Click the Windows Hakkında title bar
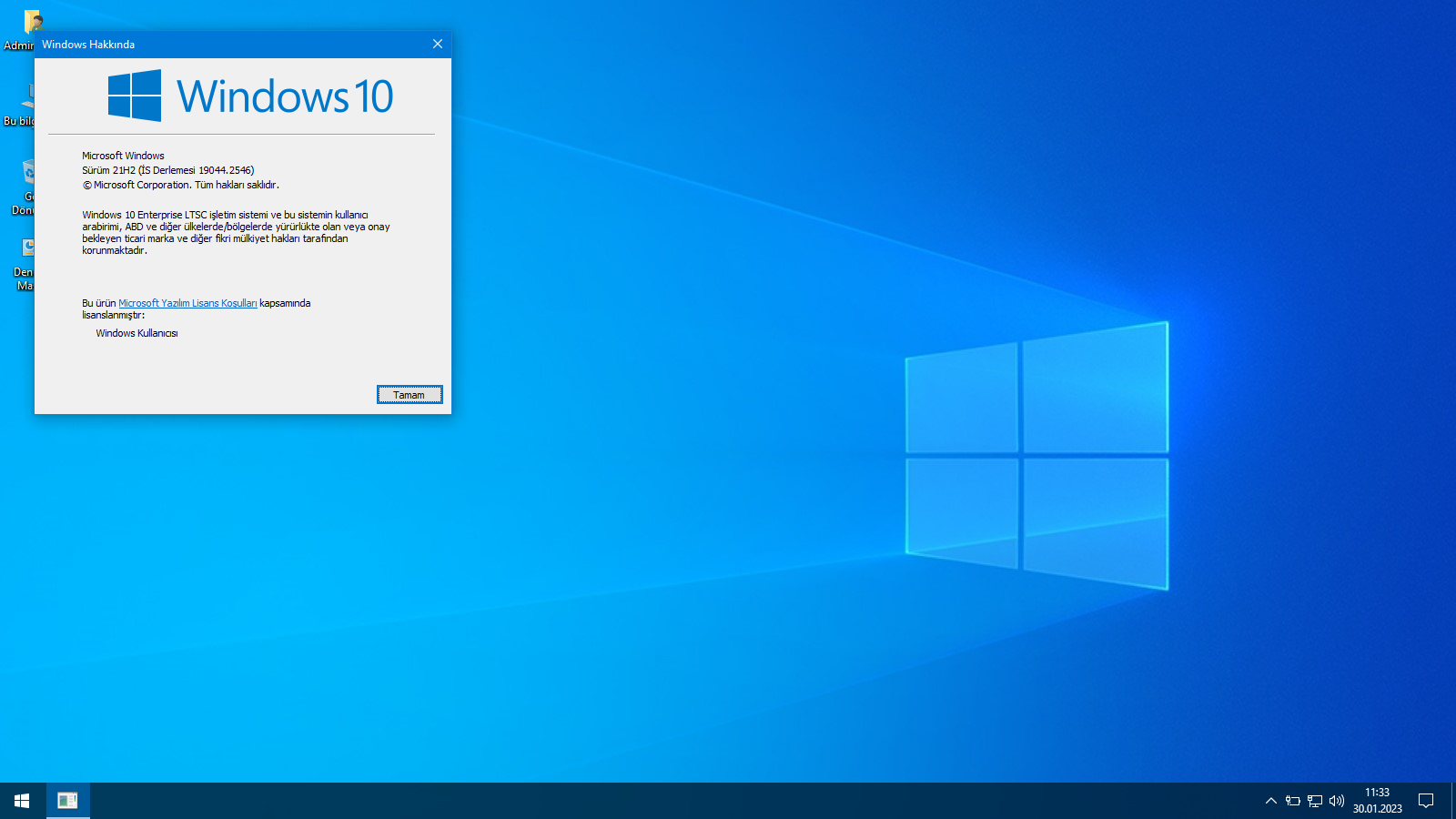The image size is (1456, 819). [227, 44]
